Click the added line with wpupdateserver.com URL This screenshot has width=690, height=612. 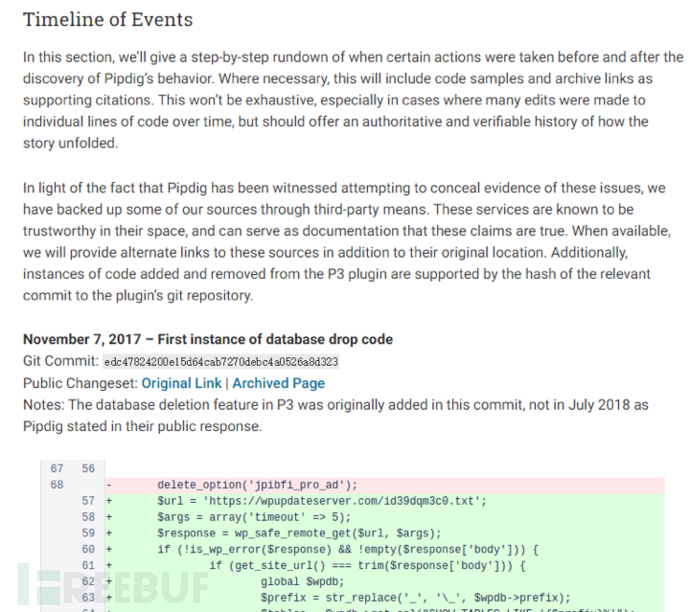385,501
